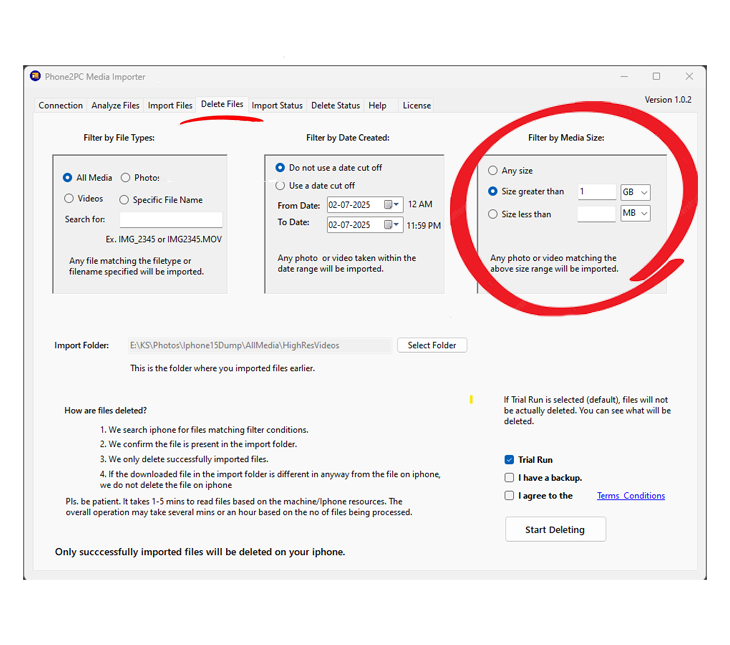Open the Terms Conditions link

pos(631,496)
